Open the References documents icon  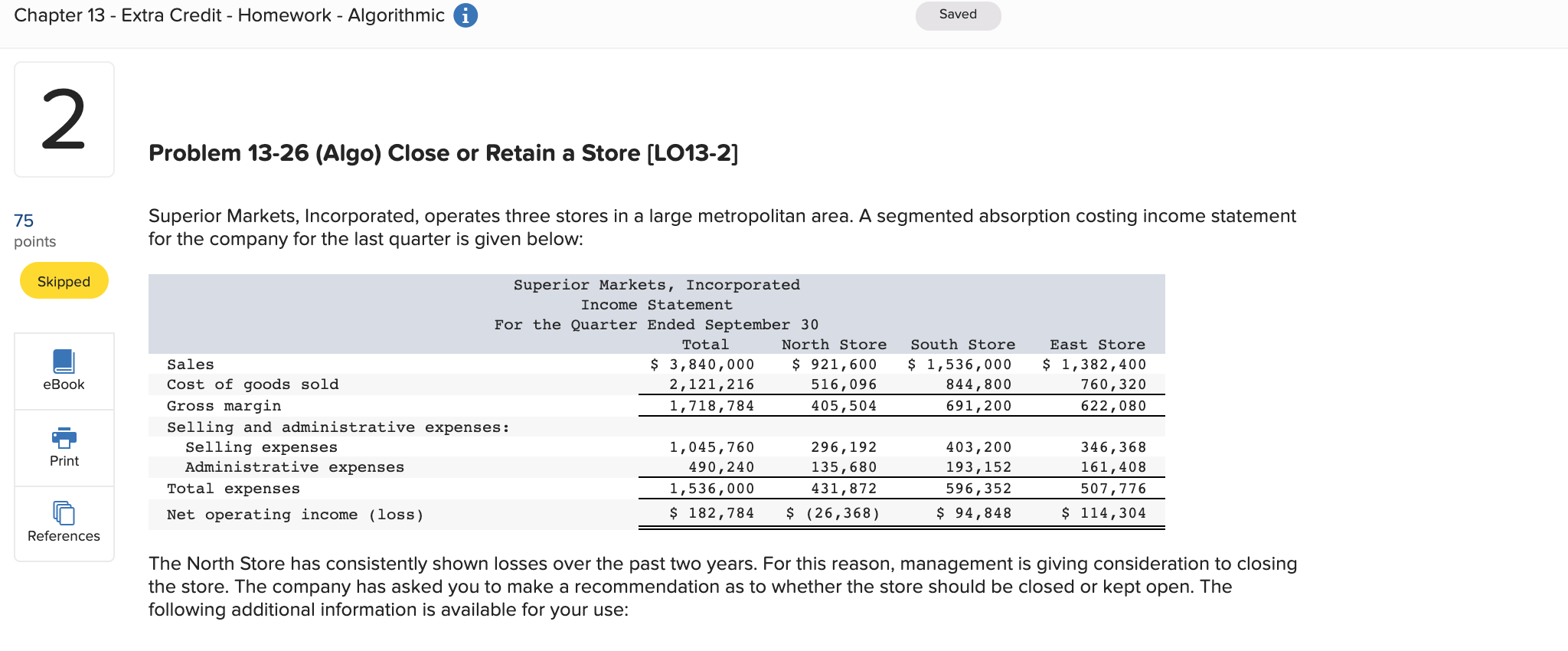click(64, 512)
